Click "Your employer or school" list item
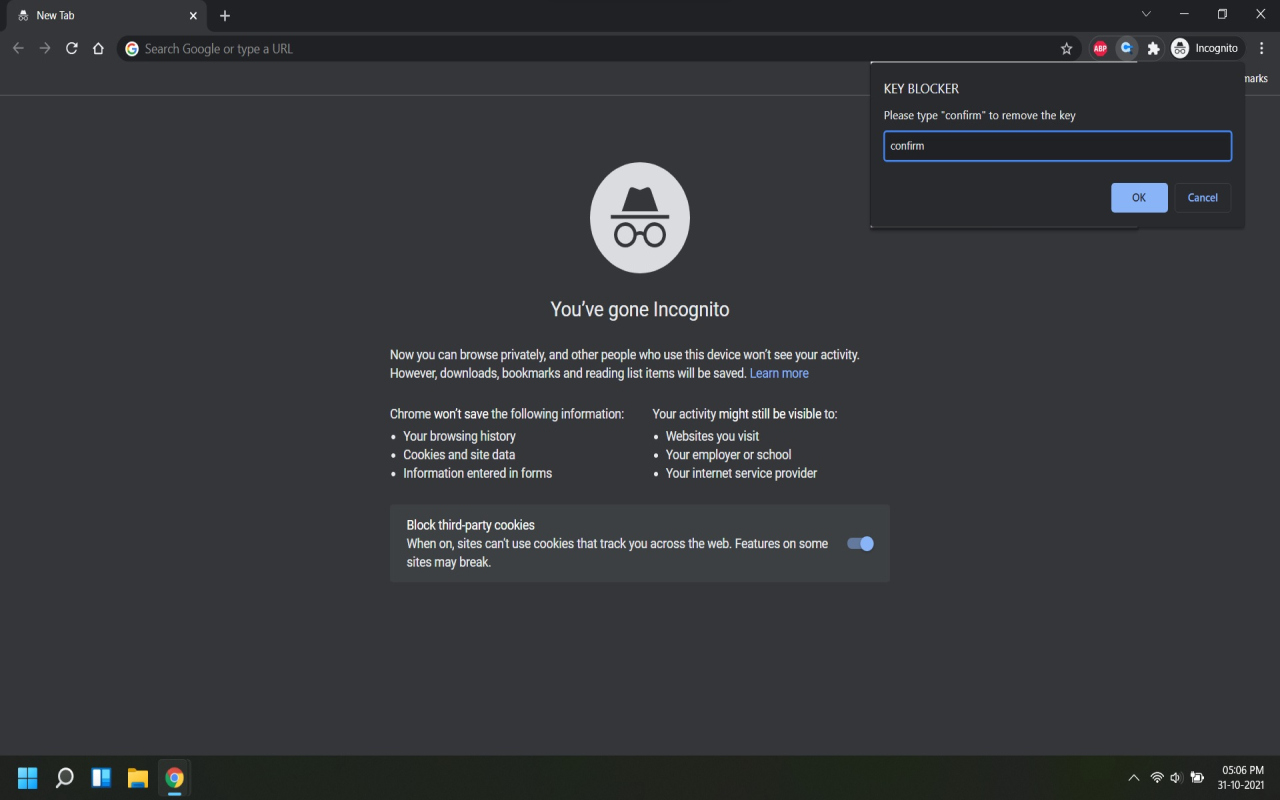This screenshot has width=1280, height=800. (728, 455)
